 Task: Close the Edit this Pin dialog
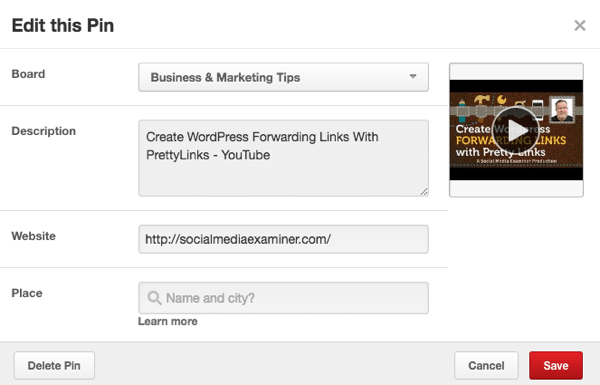[x=580, y=26]
